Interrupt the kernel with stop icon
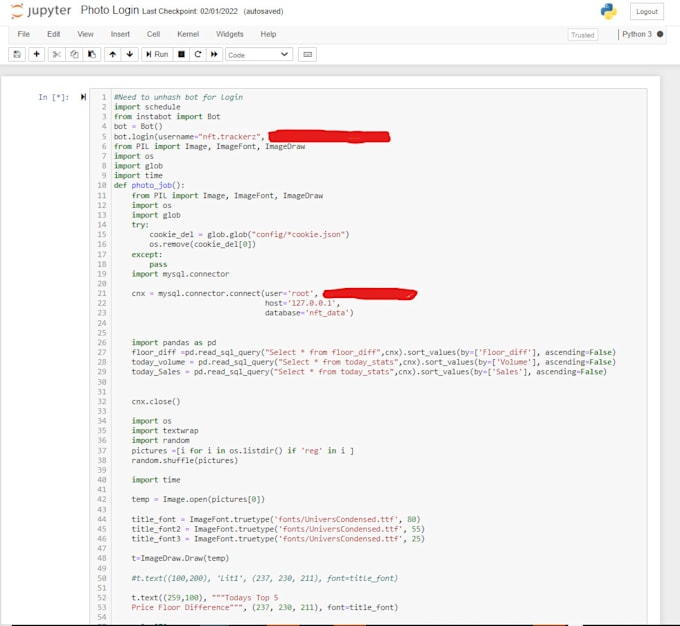The height and width of the screenshot is (626, 680). coord(181,54)
